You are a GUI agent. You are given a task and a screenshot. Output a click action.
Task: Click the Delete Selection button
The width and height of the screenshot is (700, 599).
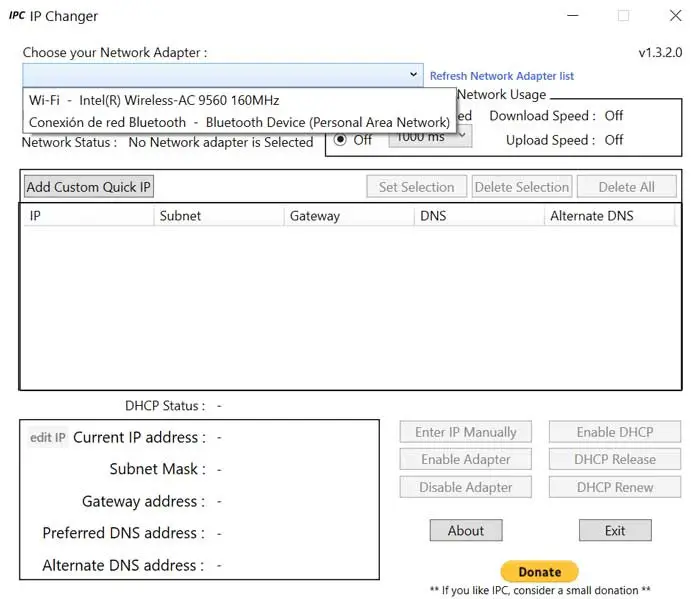(521, 187)
